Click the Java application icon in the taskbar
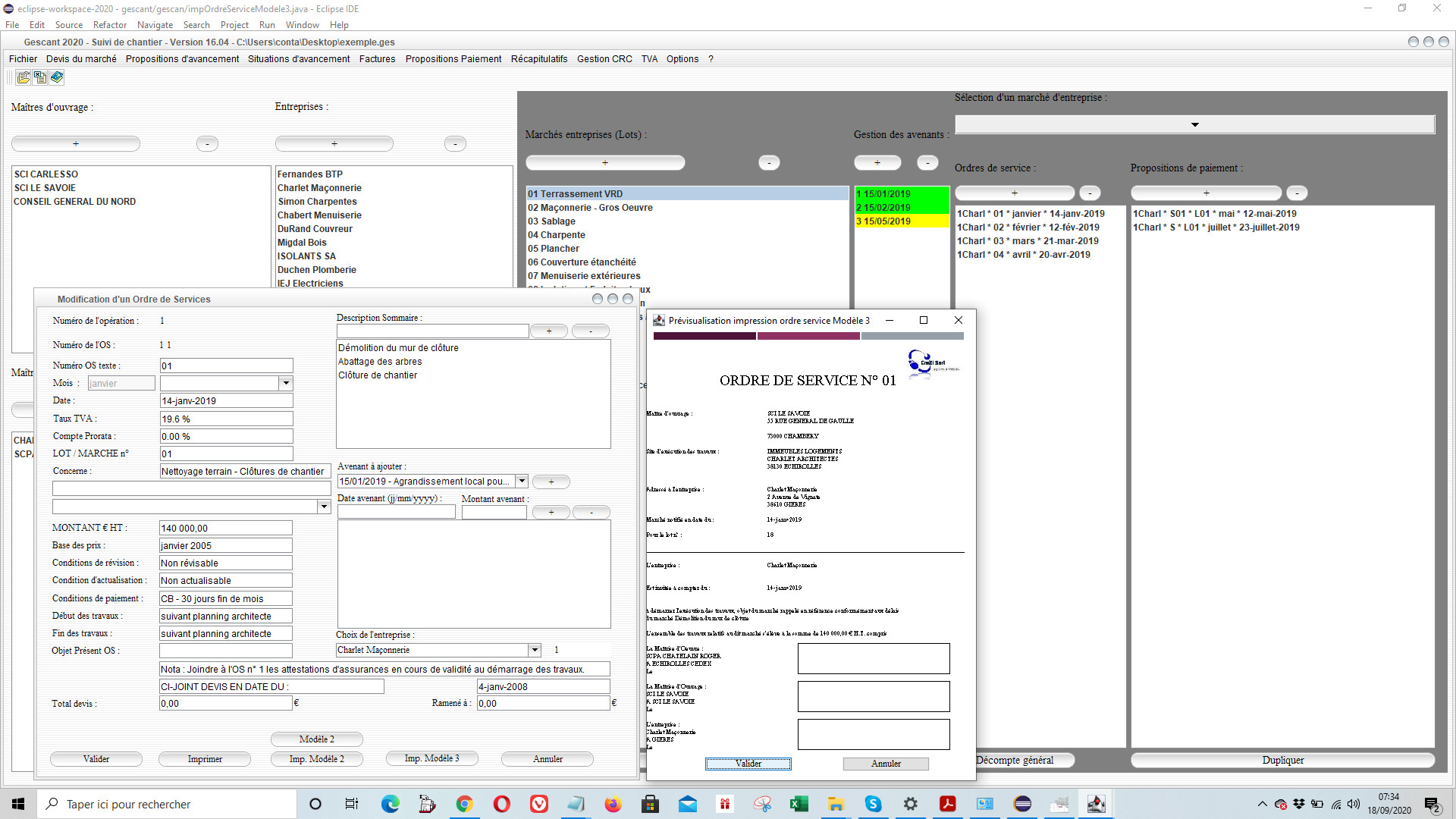1456x819 pixels. 1096,804
